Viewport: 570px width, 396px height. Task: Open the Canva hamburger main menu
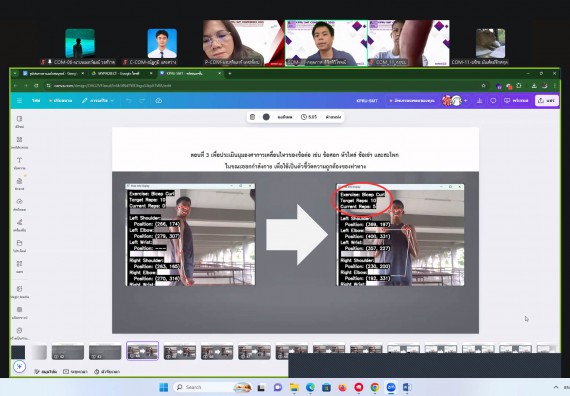click(20, 100)
